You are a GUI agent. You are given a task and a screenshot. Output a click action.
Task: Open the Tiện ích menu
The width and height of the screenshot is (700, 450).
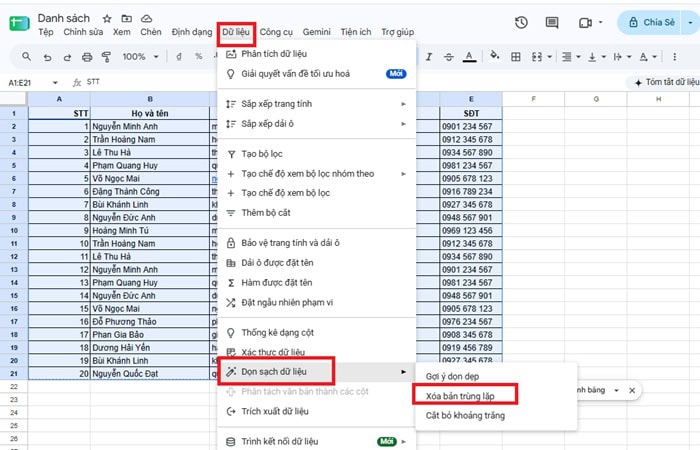point(356,32)
